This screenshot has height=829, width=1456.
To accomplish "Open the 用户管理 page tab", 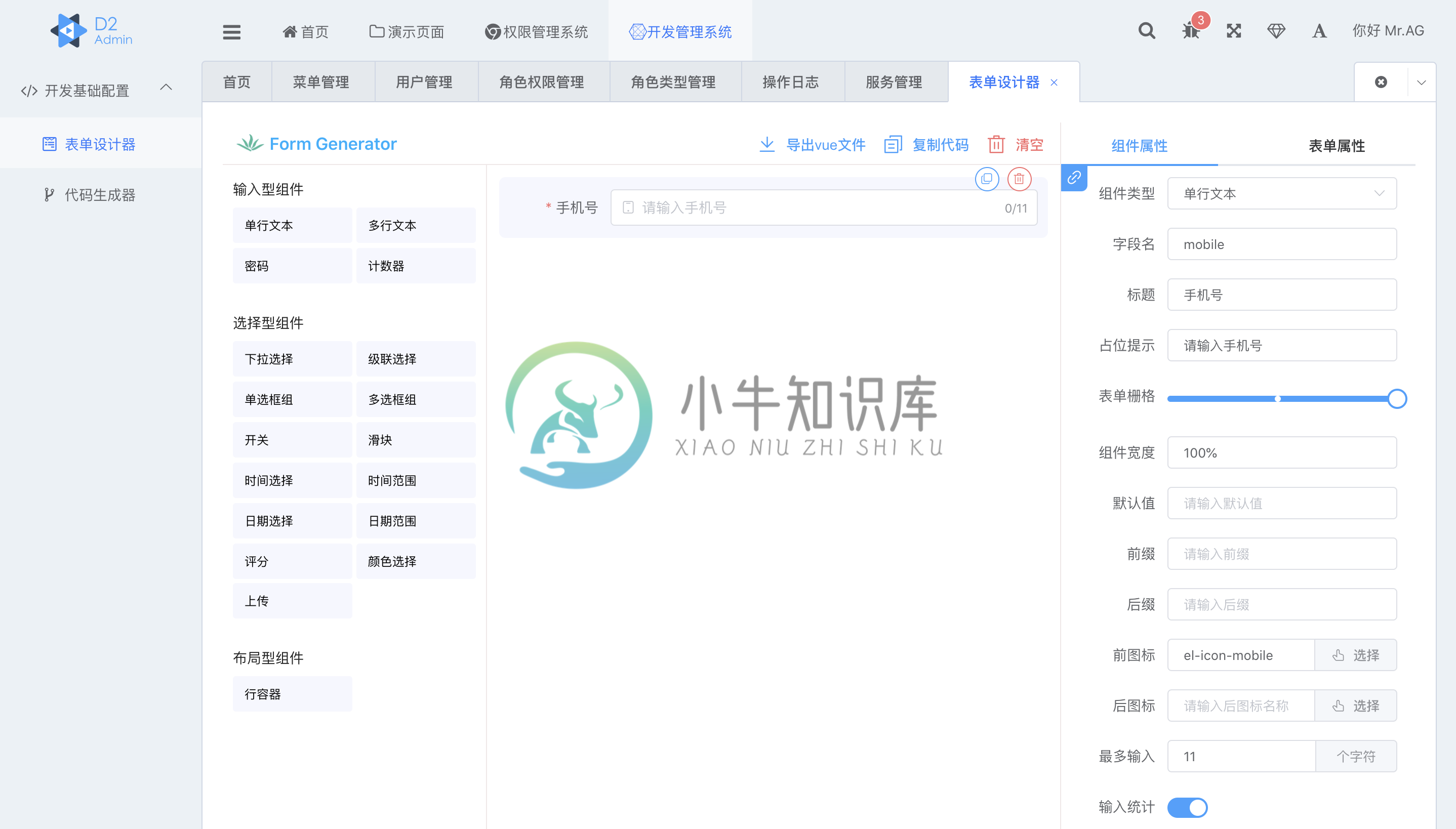I will (x=424, y=82).
